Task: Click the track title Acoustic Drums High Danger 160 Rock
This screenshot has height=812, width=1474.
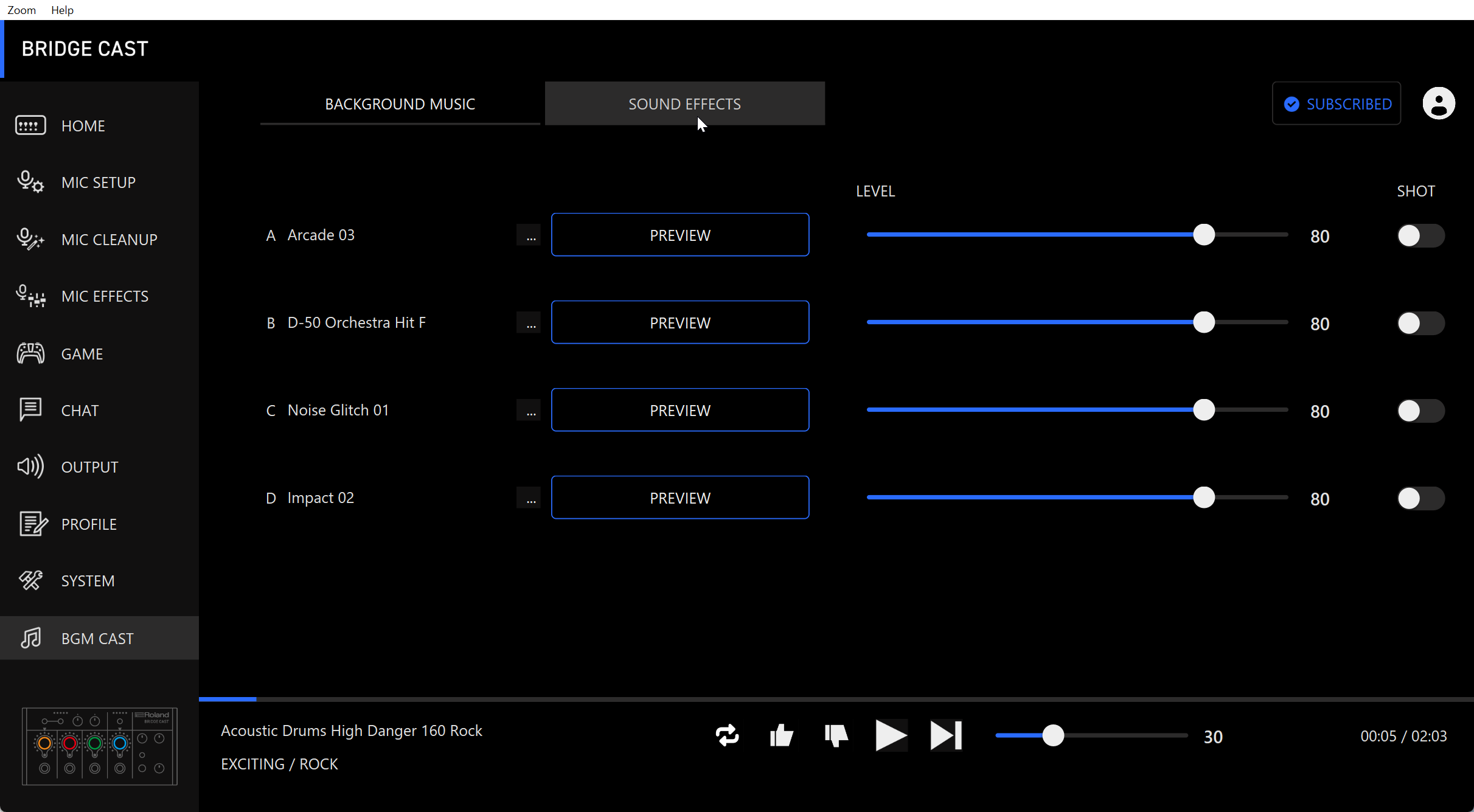Action: click(352, 730)
